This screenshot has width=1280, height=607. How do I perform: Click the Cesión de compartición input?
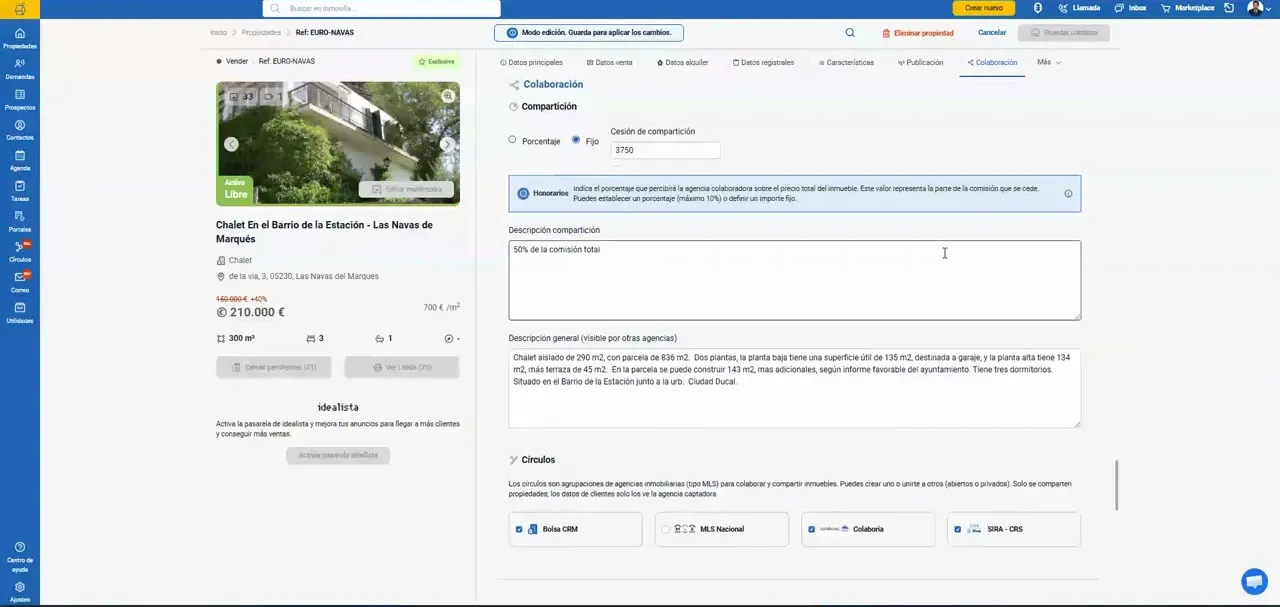tap(665, 150)
